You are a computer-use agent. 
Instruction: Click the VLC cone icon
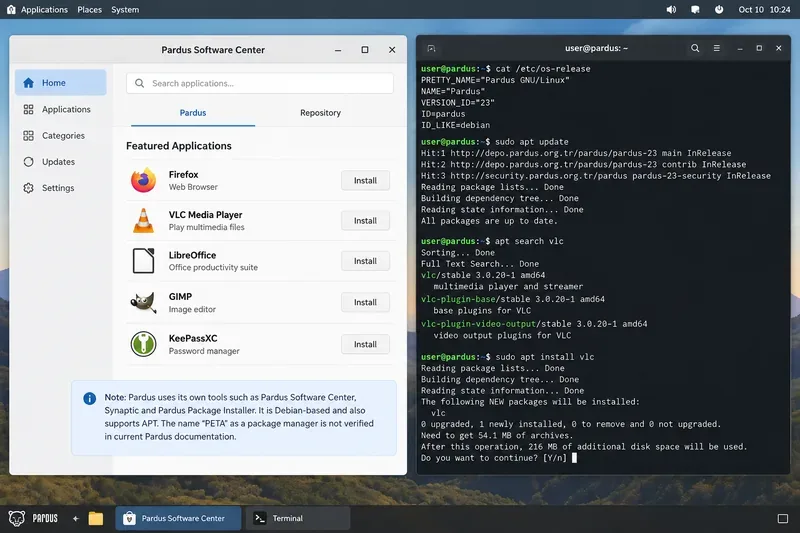143,220
